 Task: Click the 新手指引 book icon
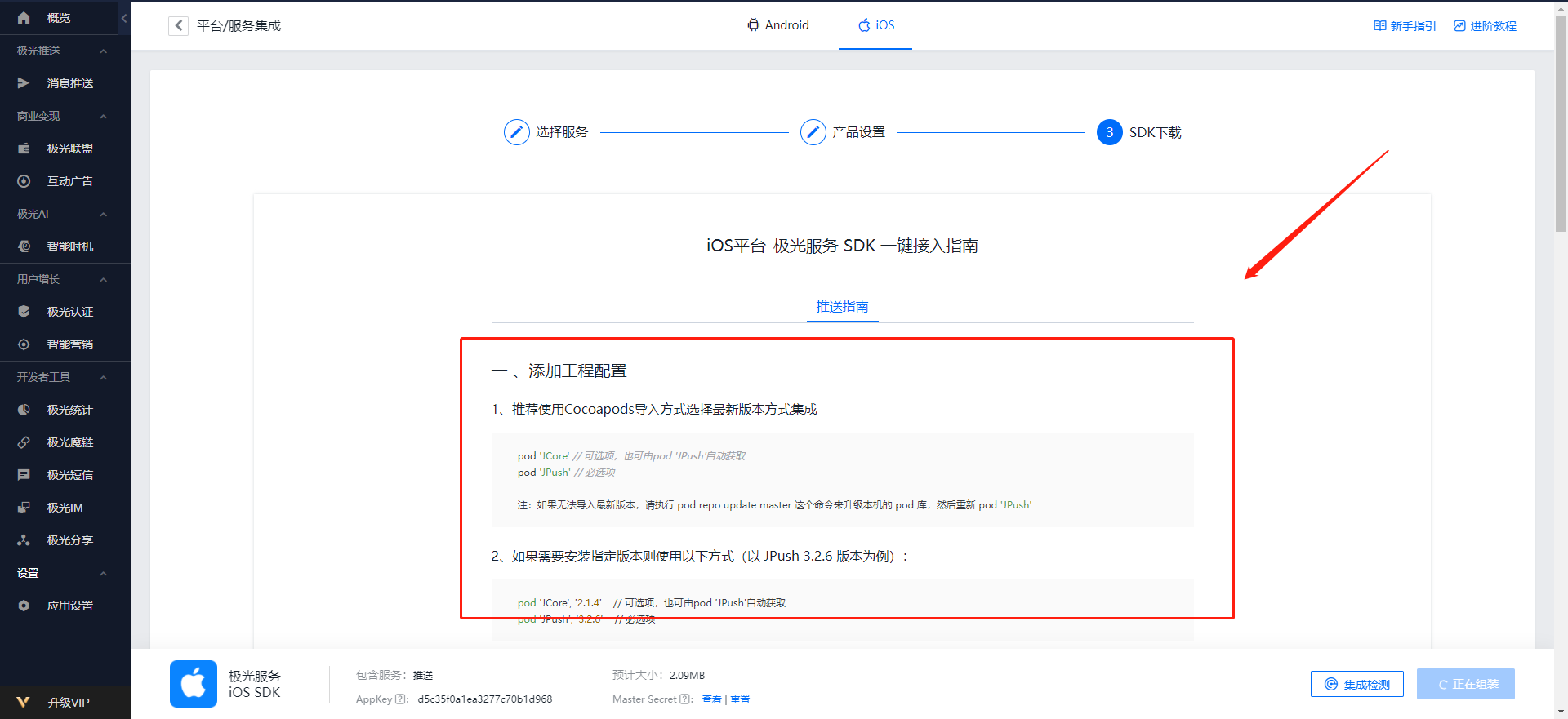pos(1380,26)
